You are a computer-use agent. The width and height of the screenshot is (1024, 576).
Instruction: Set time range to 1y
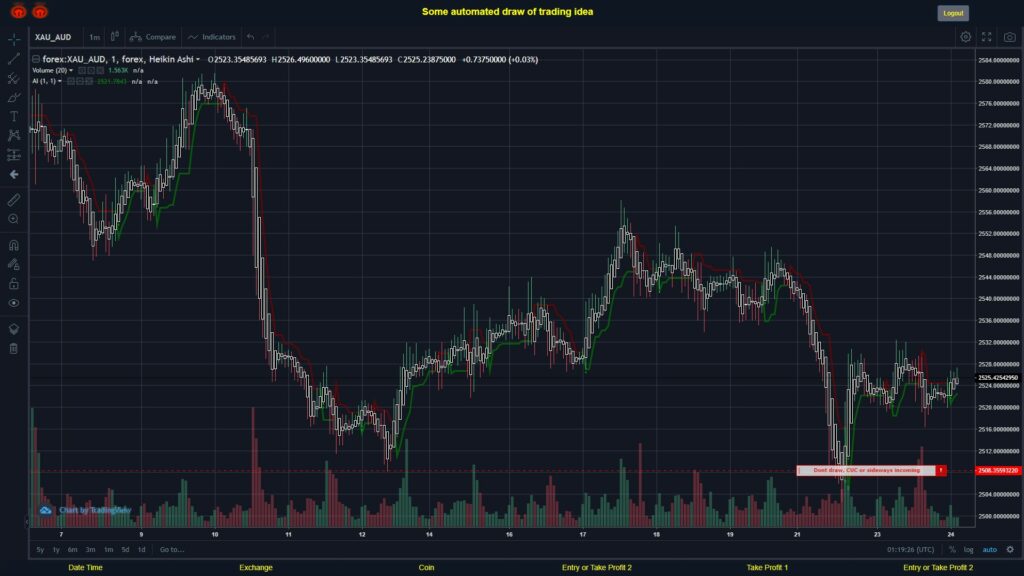coord(56,549)
